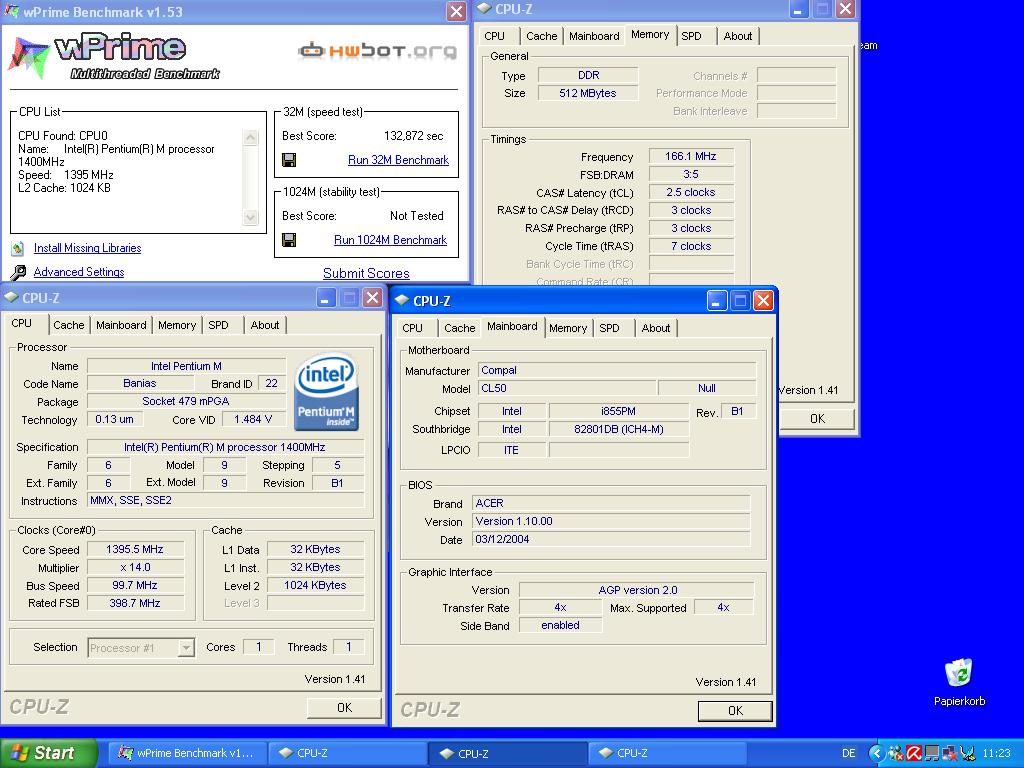Viewport: 1024px width, 768px height.
Task: Open Mainboard tab in the CPU-tab CPU-Z window
Action: click(121, 325)
